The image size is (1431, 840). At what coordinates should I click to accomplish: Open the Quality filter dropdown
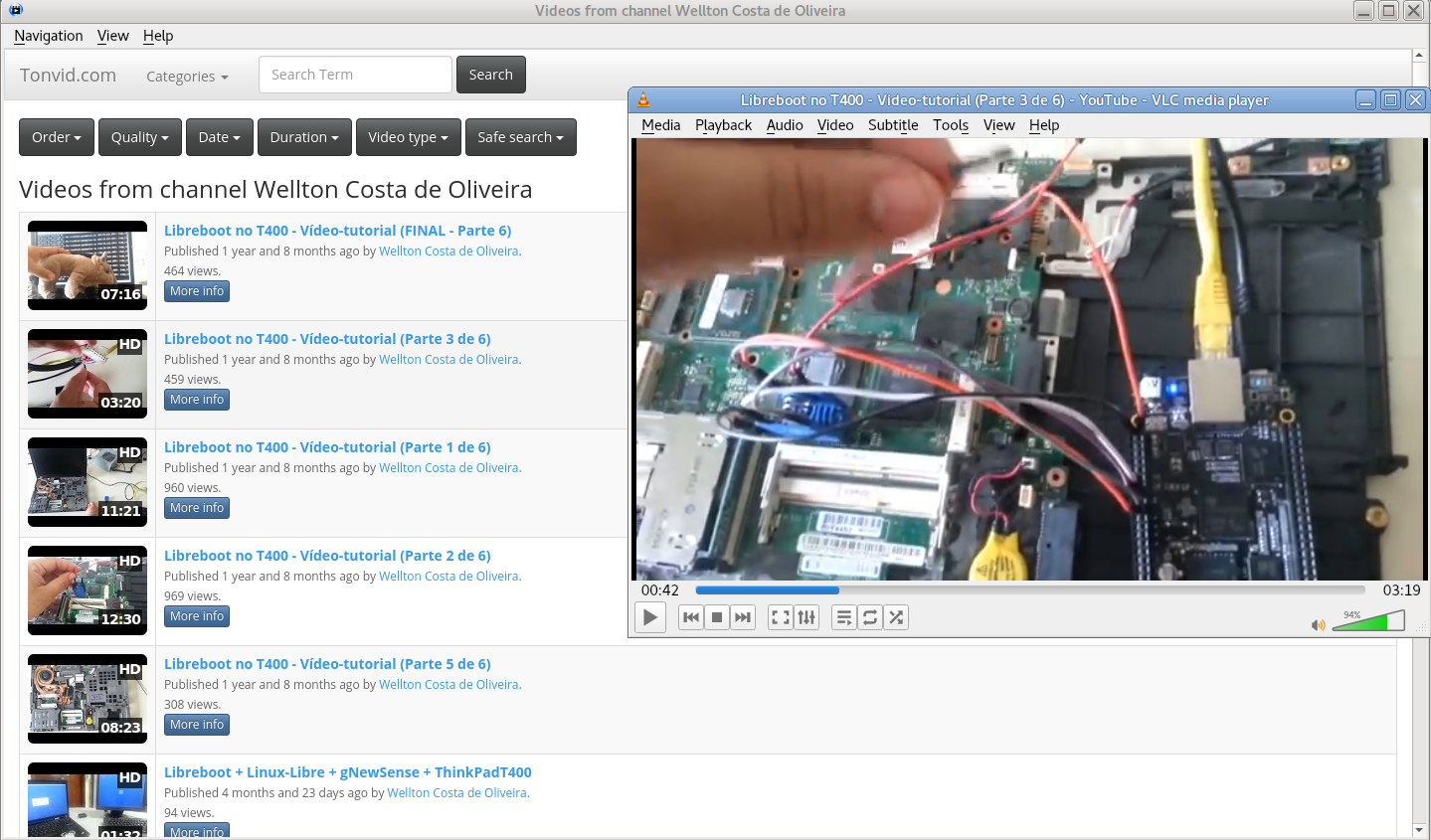point(139,137)
